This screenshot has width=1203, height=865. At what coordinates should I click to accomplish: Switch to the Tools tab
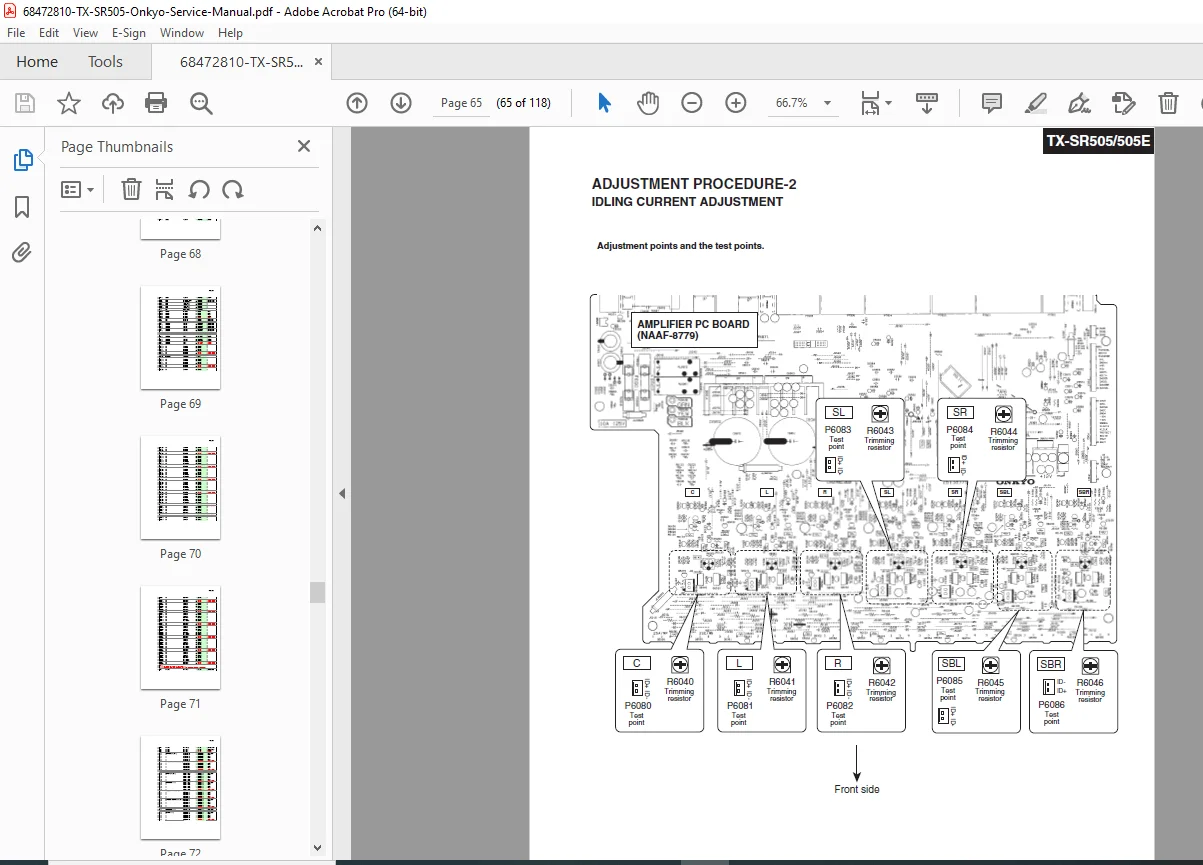click(105, 61)
